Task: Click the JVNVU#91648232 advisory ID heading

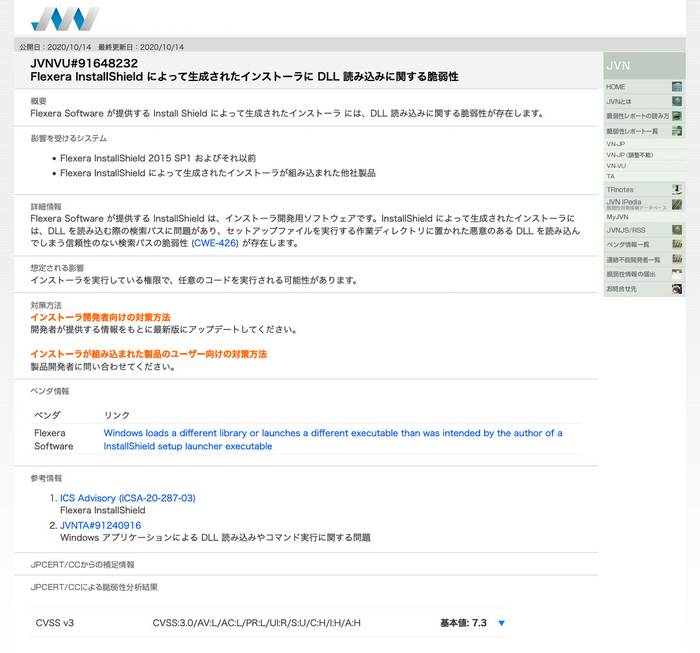Action: tap(84, 63)
